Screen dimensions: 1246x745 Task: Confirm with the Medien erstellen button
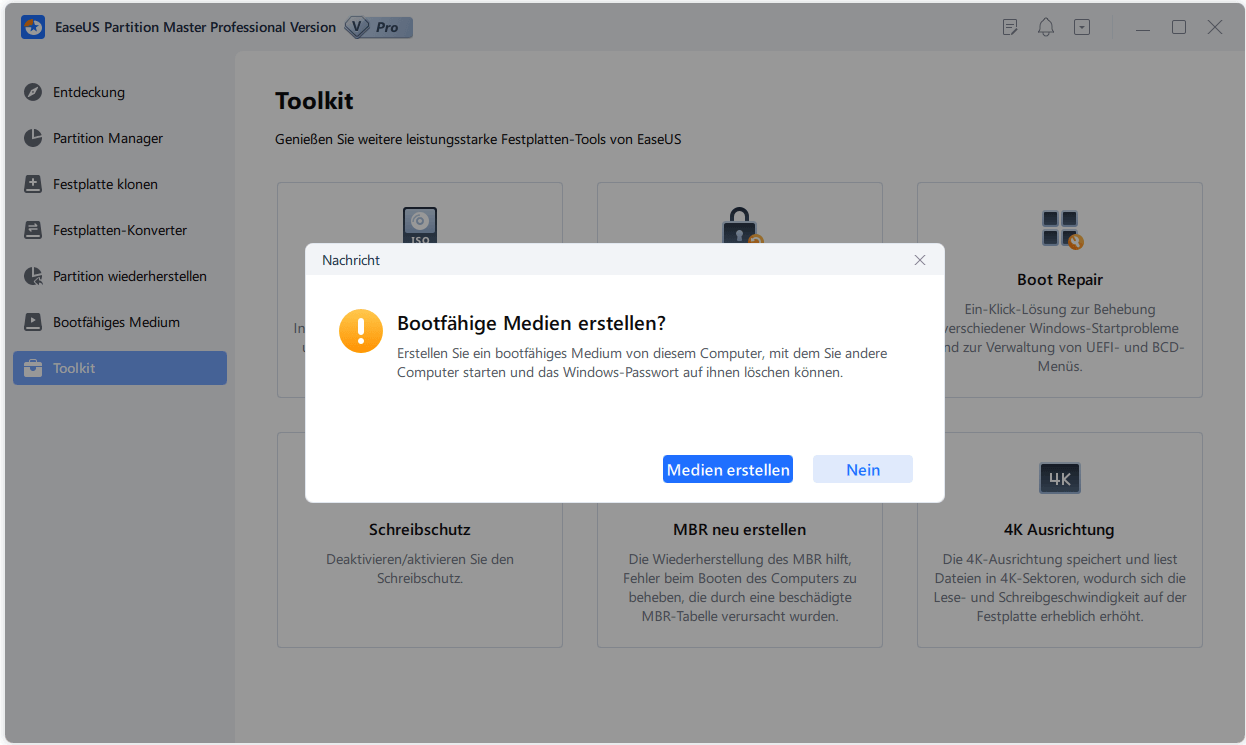728,470
